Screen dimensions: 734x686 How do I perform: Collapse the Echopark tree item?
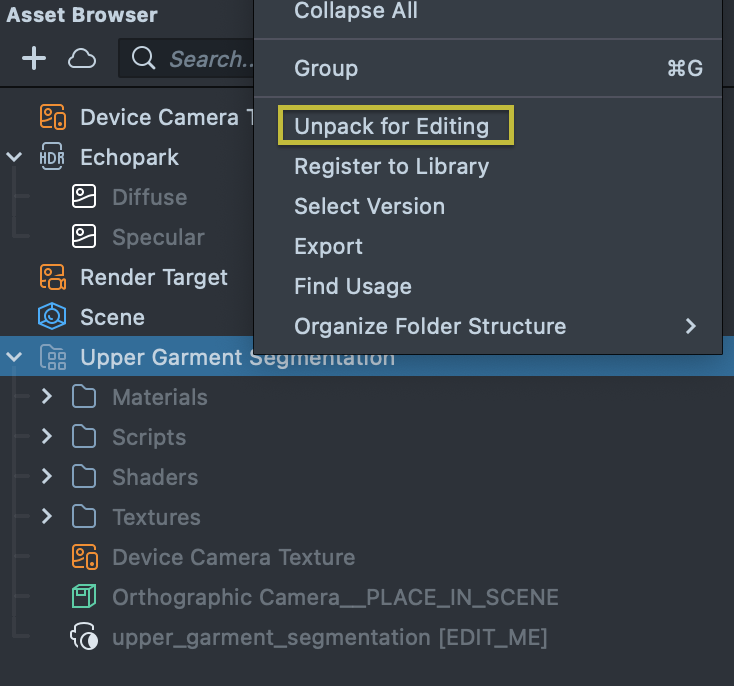click(14, 157)
